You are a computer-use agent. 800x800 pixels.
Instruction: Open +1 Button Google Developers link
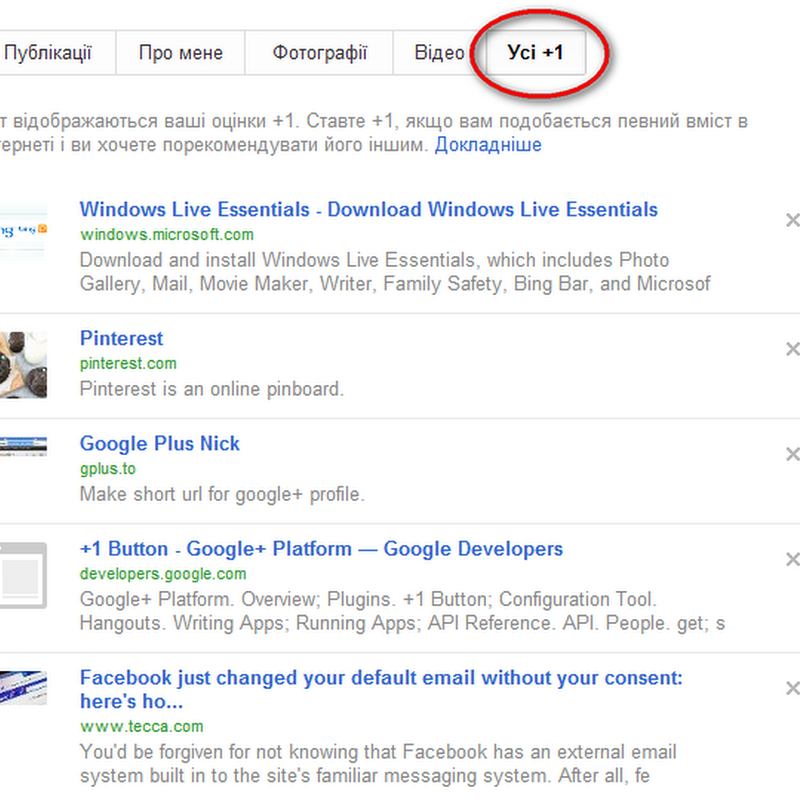(321, 549)
